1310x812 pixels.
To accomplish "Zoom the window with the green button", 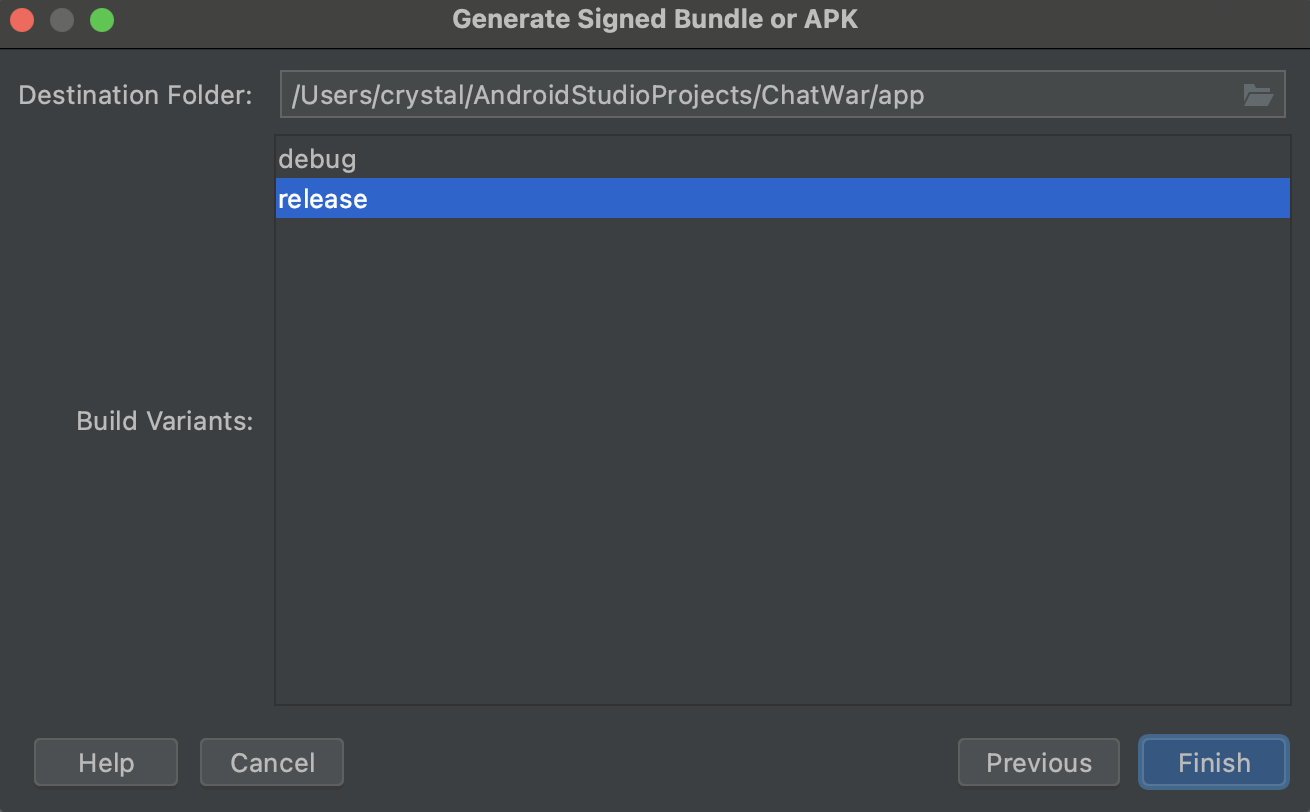I will [x=102, y=20].
